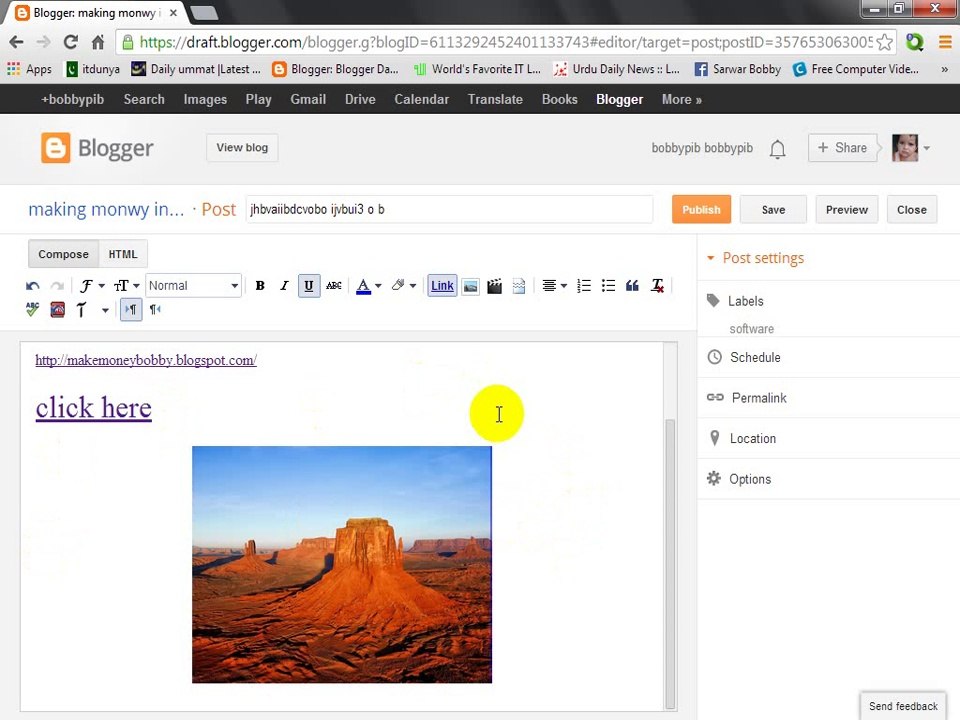
Task: Go back in the browser
Action: coord(17,42)
